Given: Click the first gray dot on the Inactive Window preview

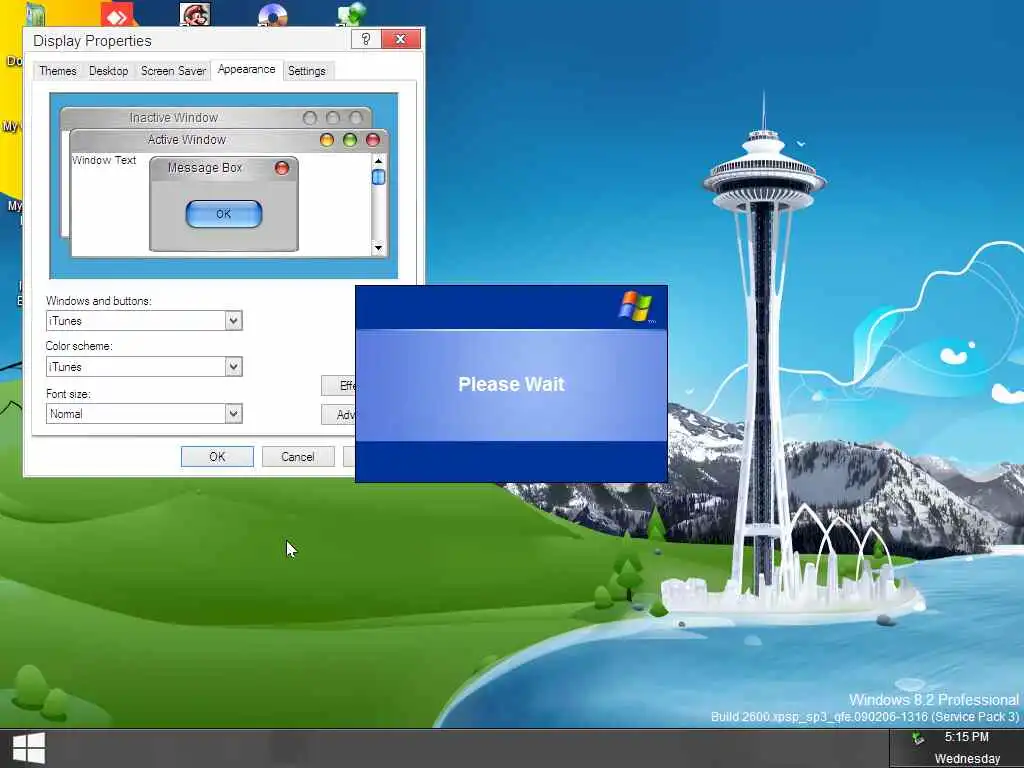Looking at the screenshot, I should coord(310,118).
